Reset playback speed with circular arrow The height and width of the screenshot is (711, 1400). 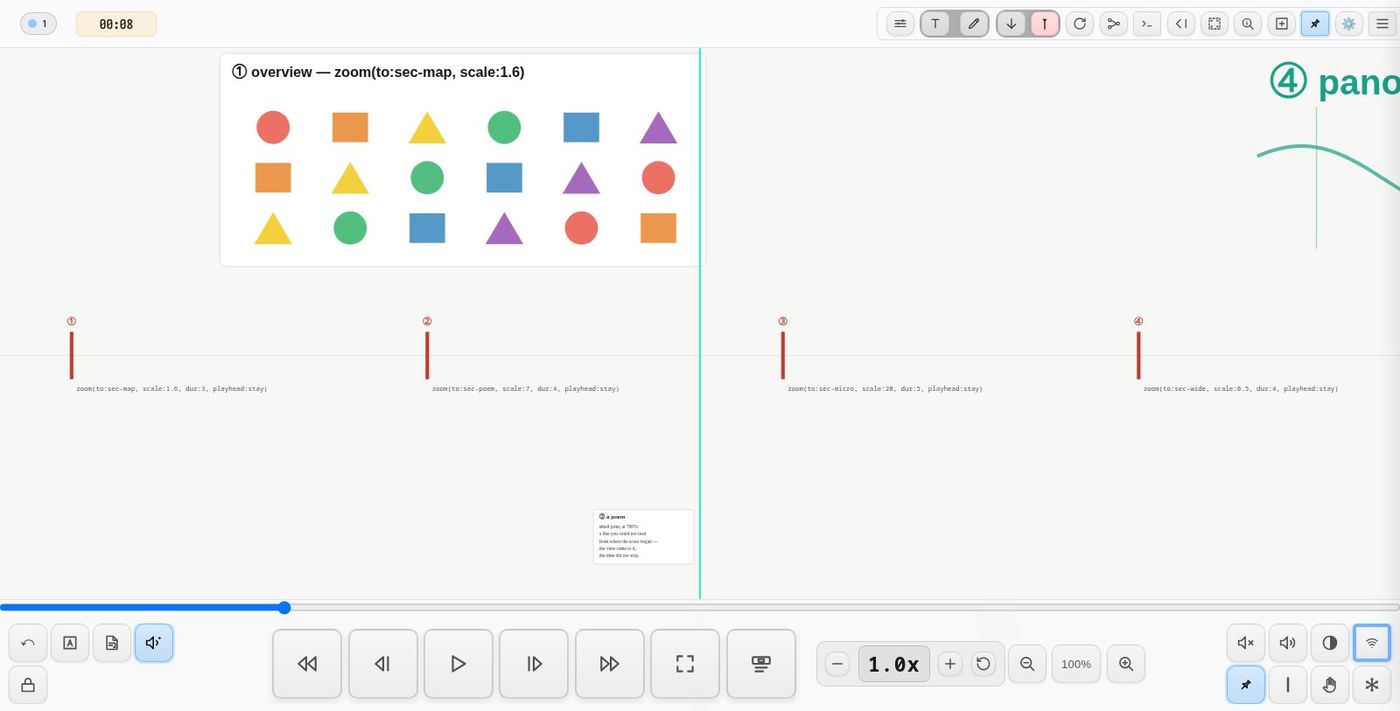983,664
